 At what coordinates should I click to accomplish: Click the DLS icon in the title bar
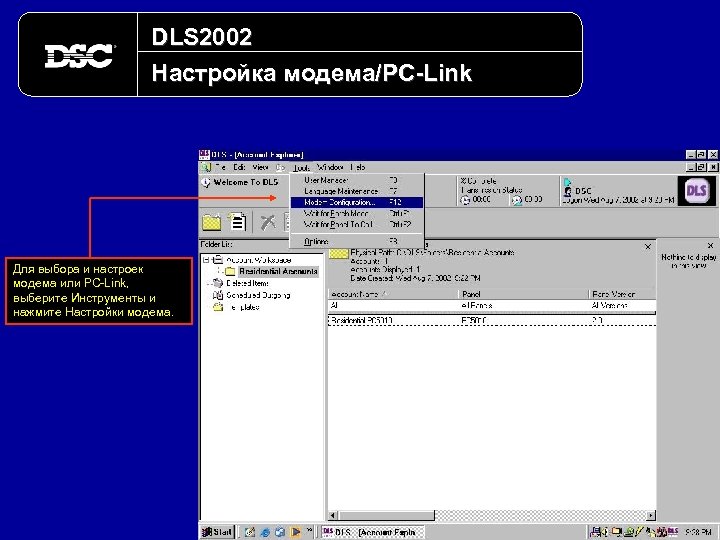coord(204,155)
